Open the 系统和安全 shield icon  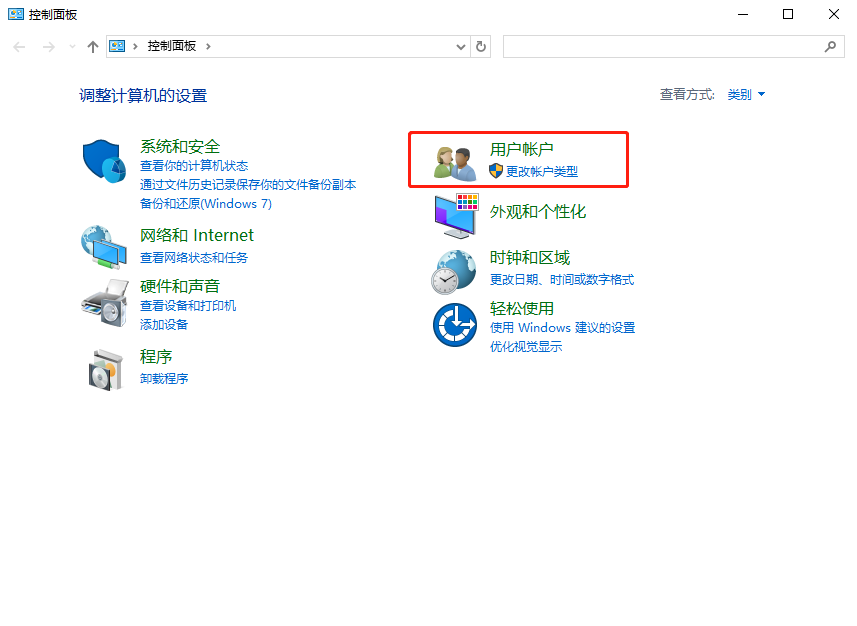104,160
